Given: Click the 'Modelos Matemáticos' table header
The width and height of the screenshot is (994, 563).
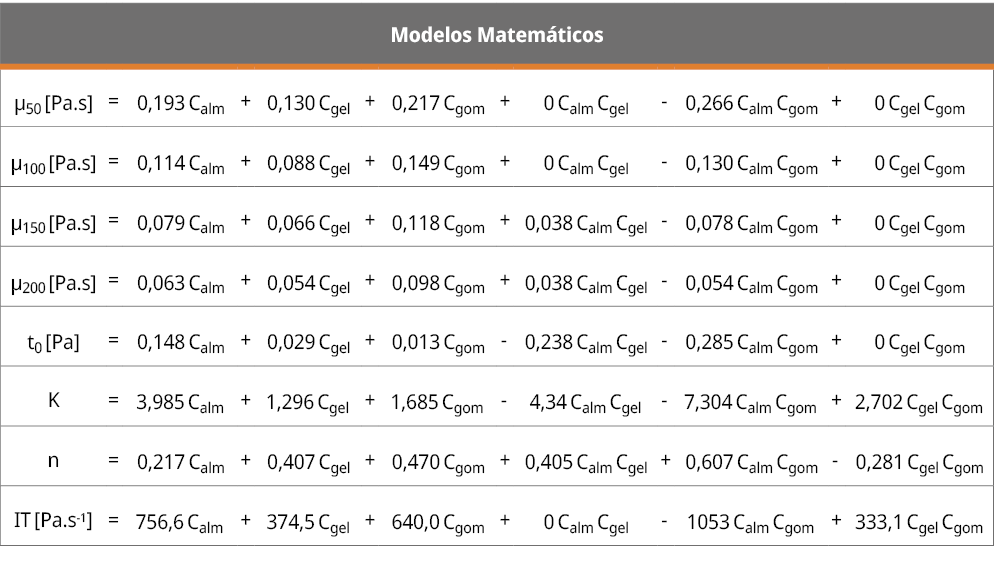Looking at the screenshot, I should click(497, 35).
